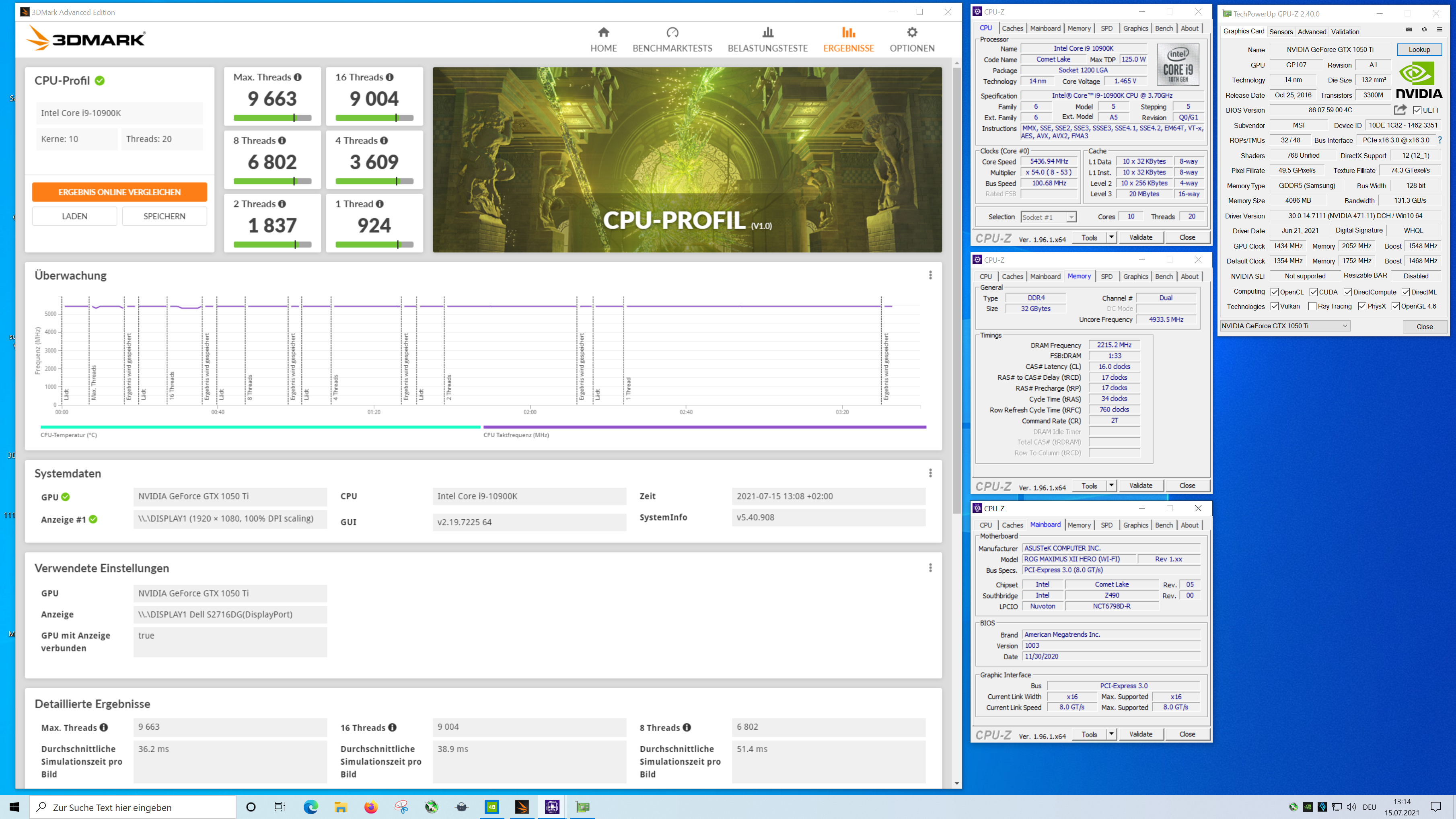1456x819 pixels.
Task: Open the HOME section in 3DMark
Action: click(603, 39)
